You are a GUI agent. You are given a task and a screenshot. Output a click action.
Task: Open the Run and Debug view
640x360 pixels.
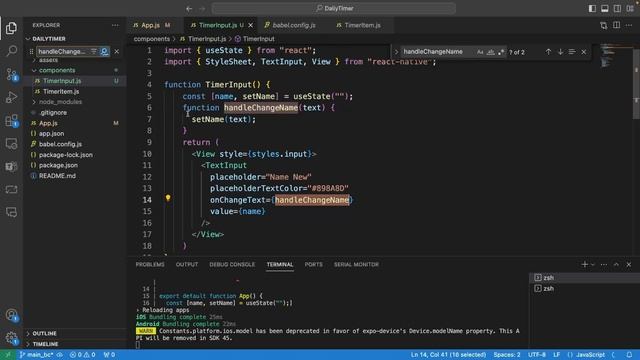[11, 97]
